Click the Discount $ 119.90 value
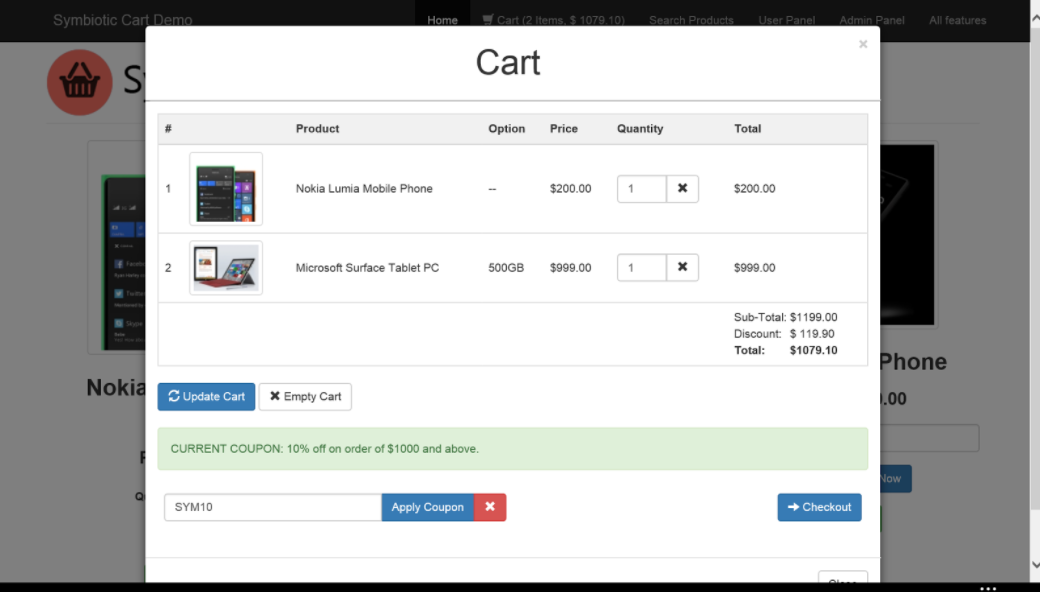Image resolution: width=1040 pixels, height=592 pixels. click(812, 334)
